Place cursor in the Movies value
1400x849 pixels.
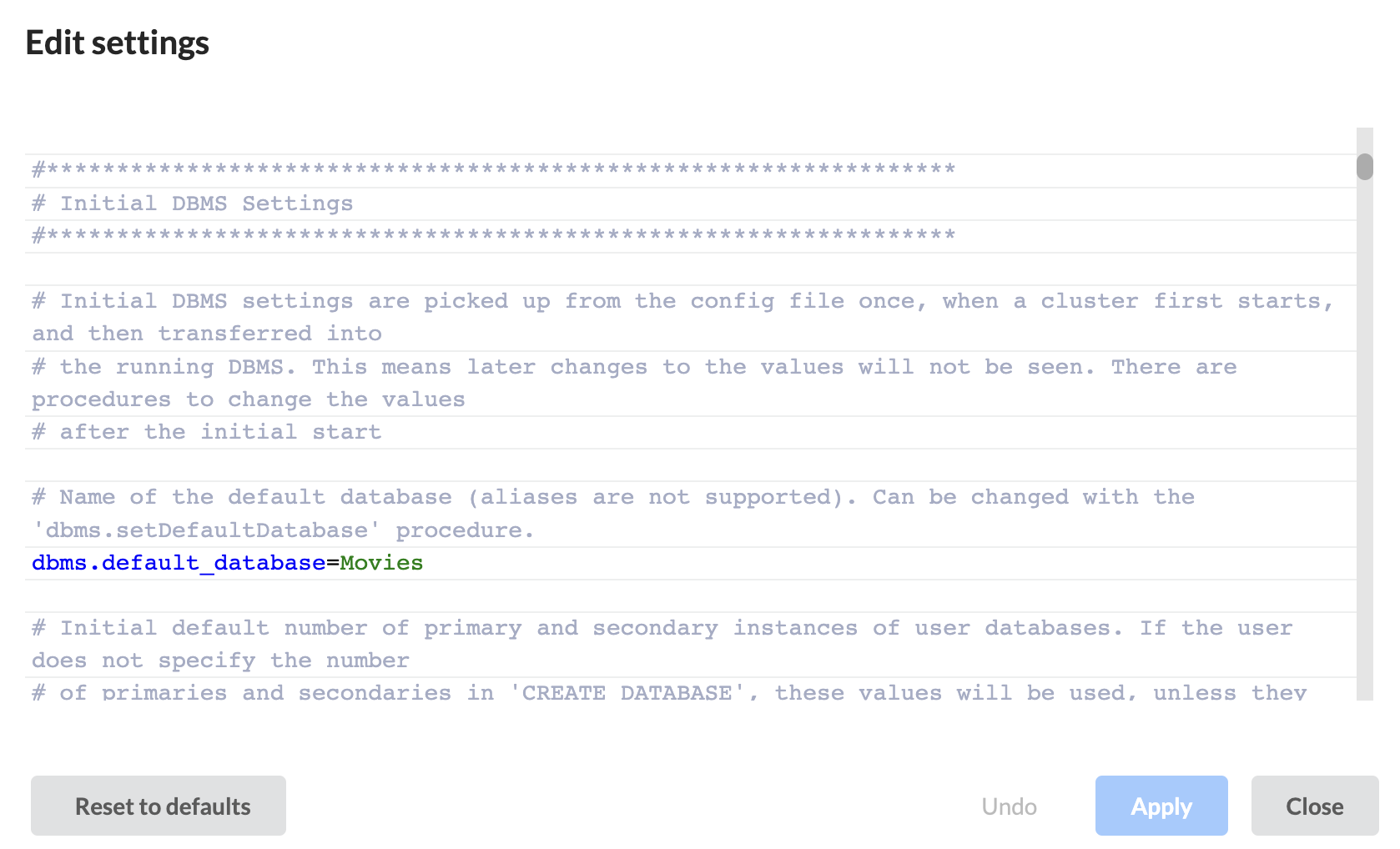click(381, 563)
